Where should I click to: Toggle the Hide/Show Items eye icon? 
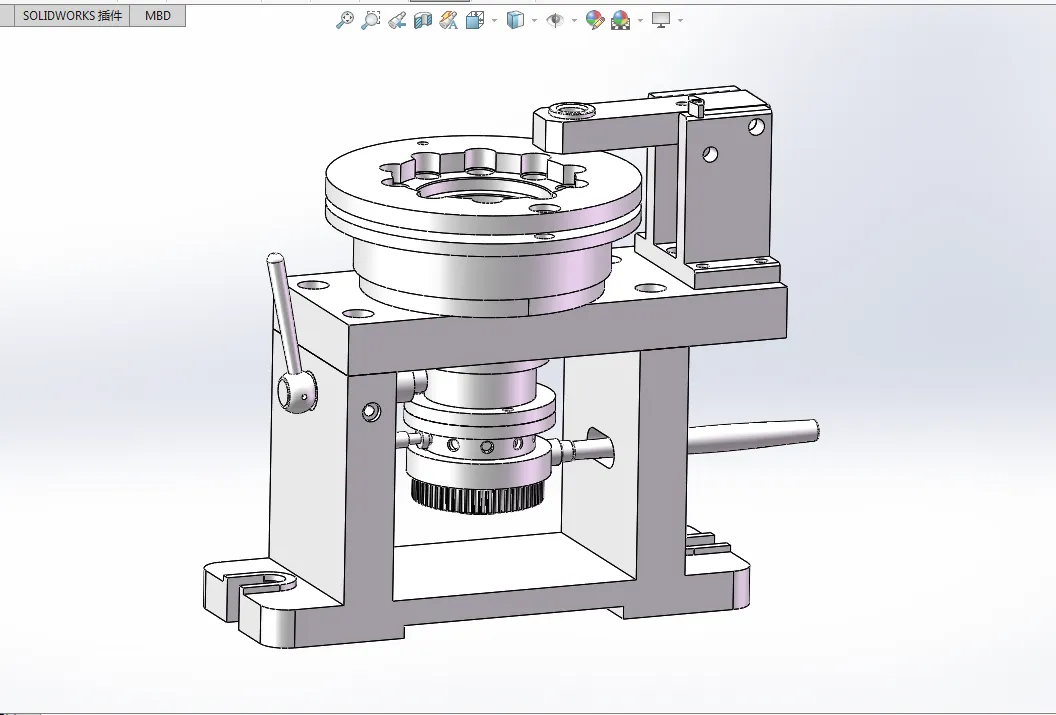tap(554, 20)
